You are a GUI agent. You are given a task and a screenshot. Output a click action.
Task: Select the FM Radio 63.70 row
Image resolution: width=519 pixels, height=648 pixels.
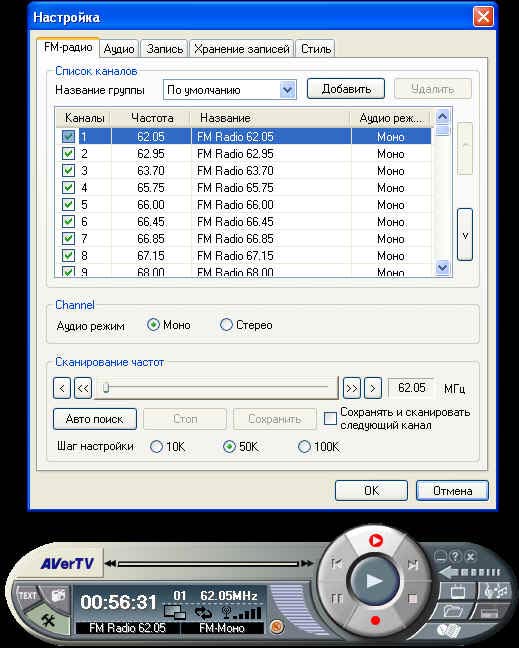244,171
